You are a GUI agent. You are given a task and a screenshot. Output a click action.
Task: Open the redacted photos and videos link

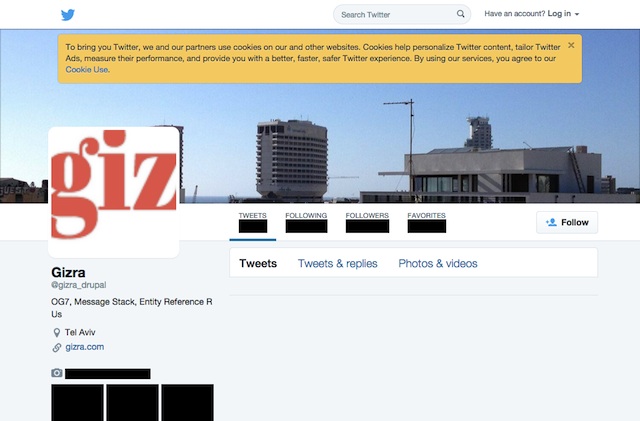pyautogui.click(x=108, y=374)
